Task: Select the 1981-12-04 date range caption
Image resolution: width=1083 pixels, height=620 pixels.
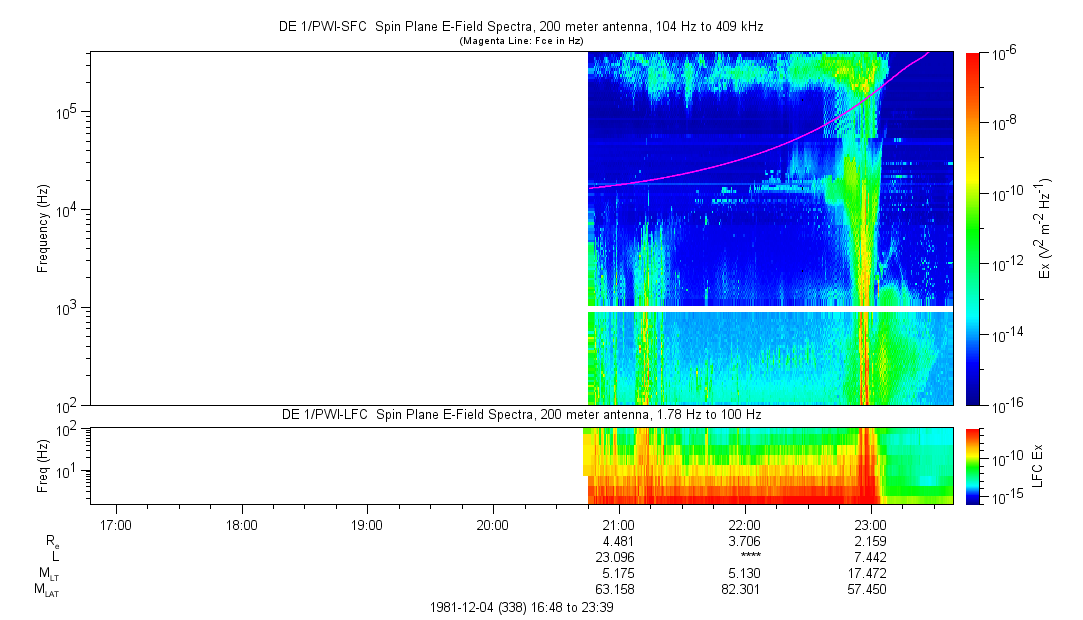Action: tap(520, 607)
